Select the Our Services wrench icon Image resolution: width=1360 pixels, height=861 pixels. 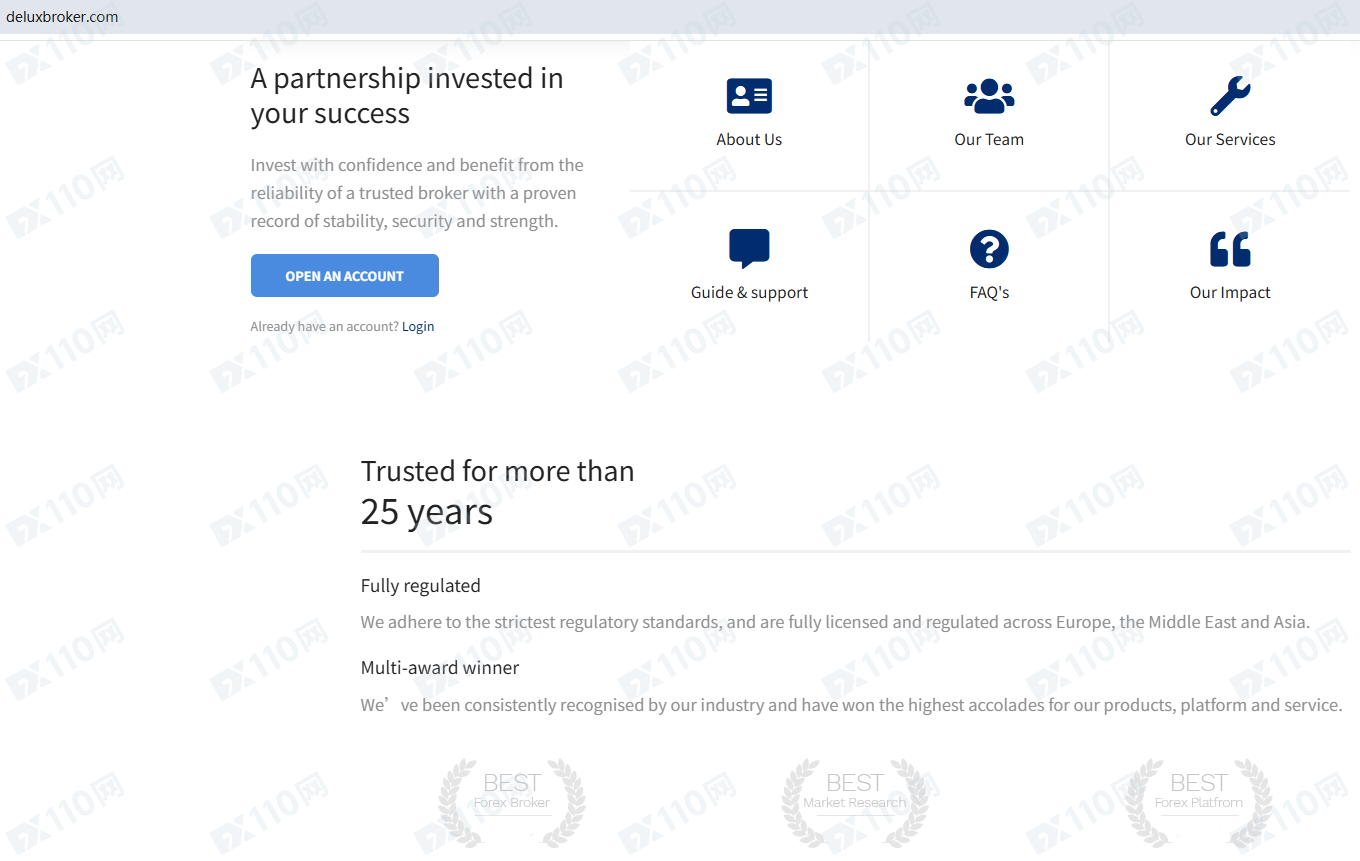click(x=1230, y=96)
